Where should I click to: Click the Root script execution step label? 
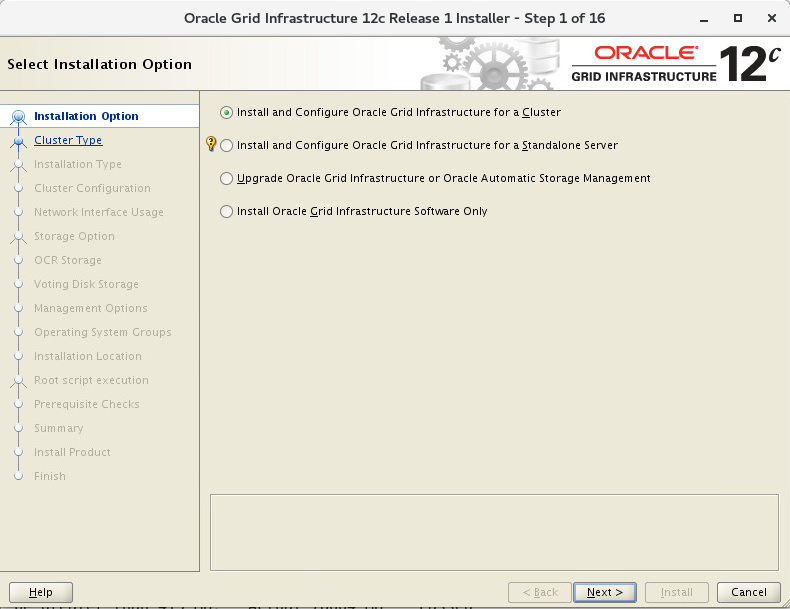pos(91,380)
